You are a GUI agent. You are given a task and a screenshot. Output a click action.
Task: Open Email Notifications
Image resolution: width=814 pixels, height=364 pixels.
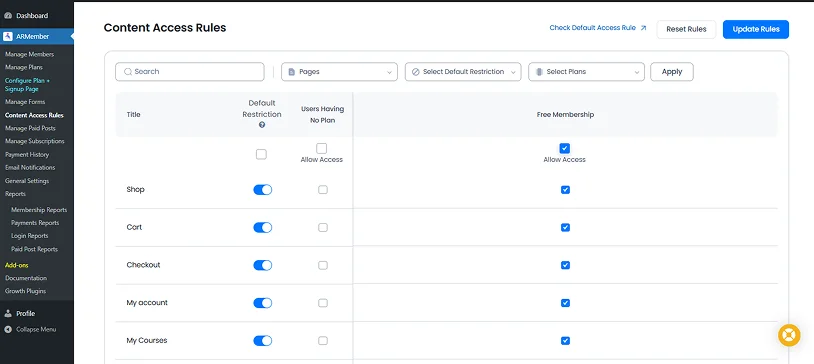click(x=30, y=168)
